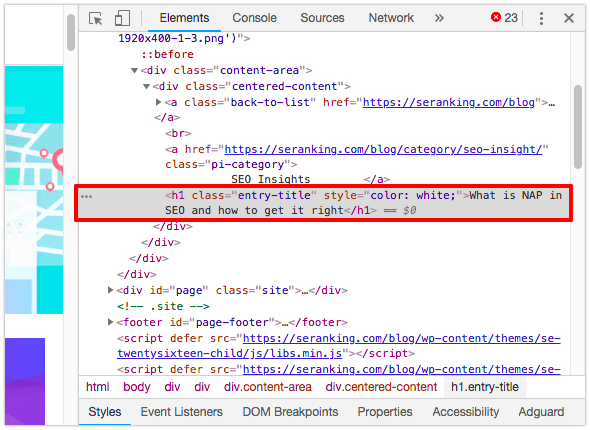
Task: Select the ::before pseudo-element row
Action: pyautogui.click(x=167, y=54)
